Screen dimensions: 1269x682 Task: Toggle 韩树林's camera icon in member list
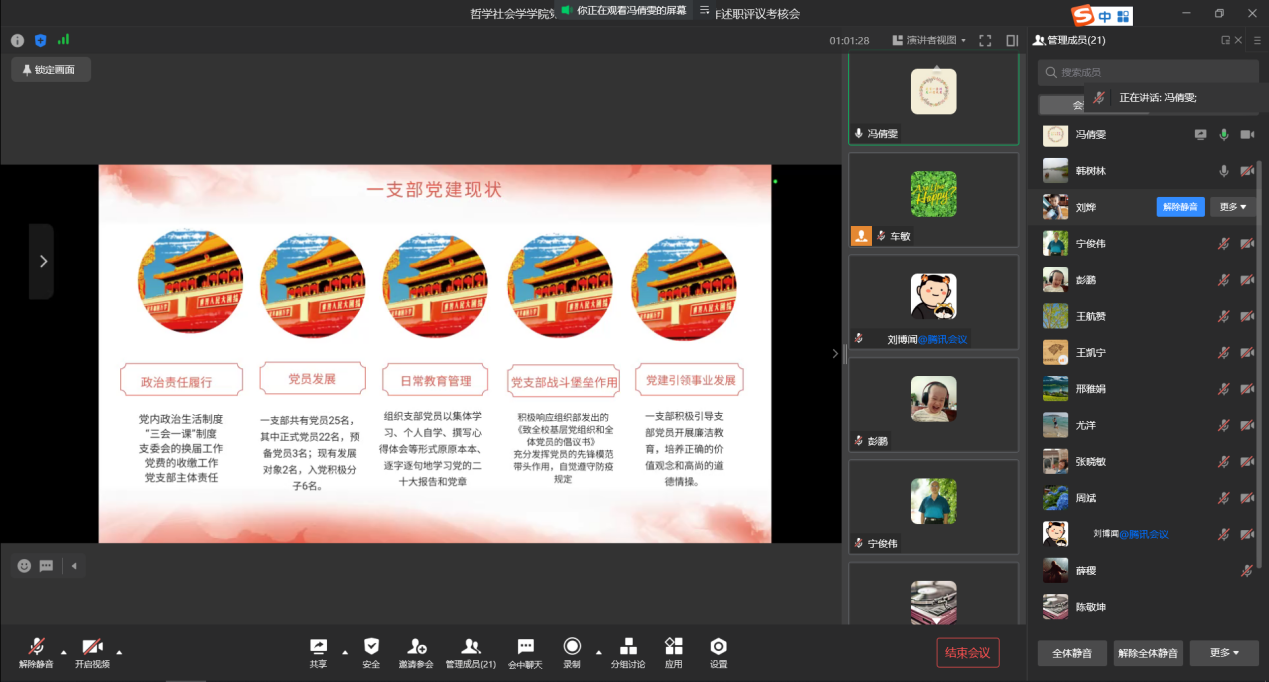pyautogui.click(x=1247, y=171)
